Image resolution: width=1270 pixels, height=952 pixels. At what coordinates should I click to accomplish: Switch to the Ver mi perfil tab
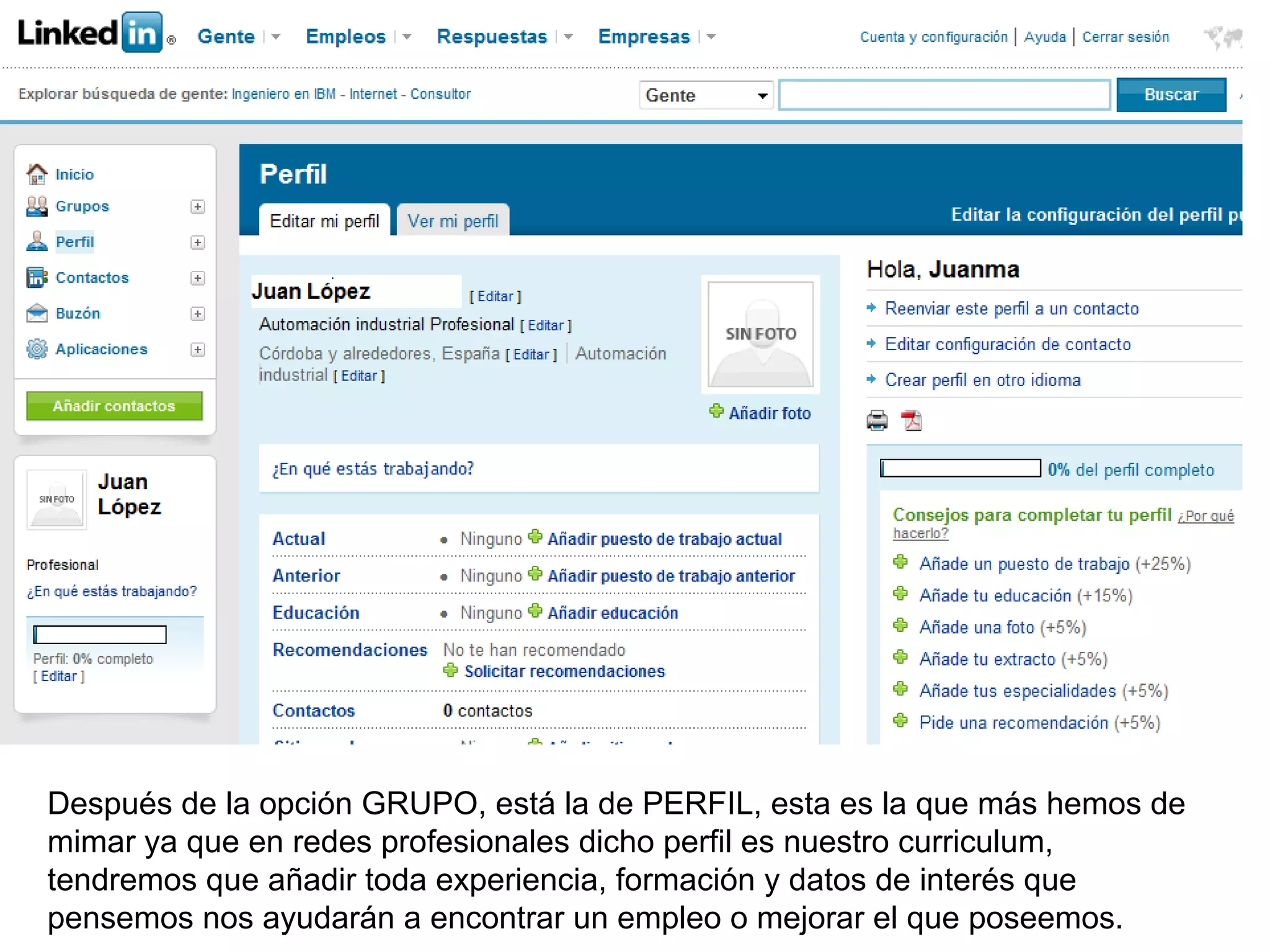point(453,221)
